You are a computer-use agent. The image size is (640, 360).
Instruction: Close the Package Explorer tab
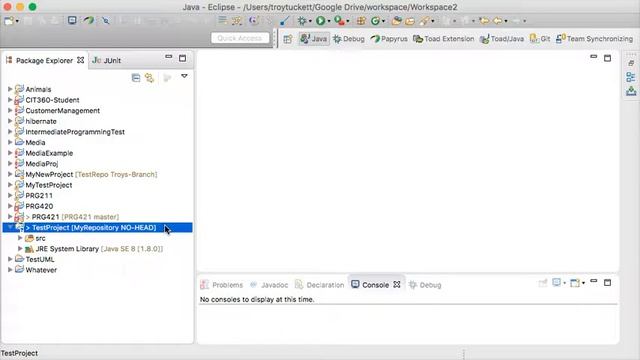tap(80, 60)
